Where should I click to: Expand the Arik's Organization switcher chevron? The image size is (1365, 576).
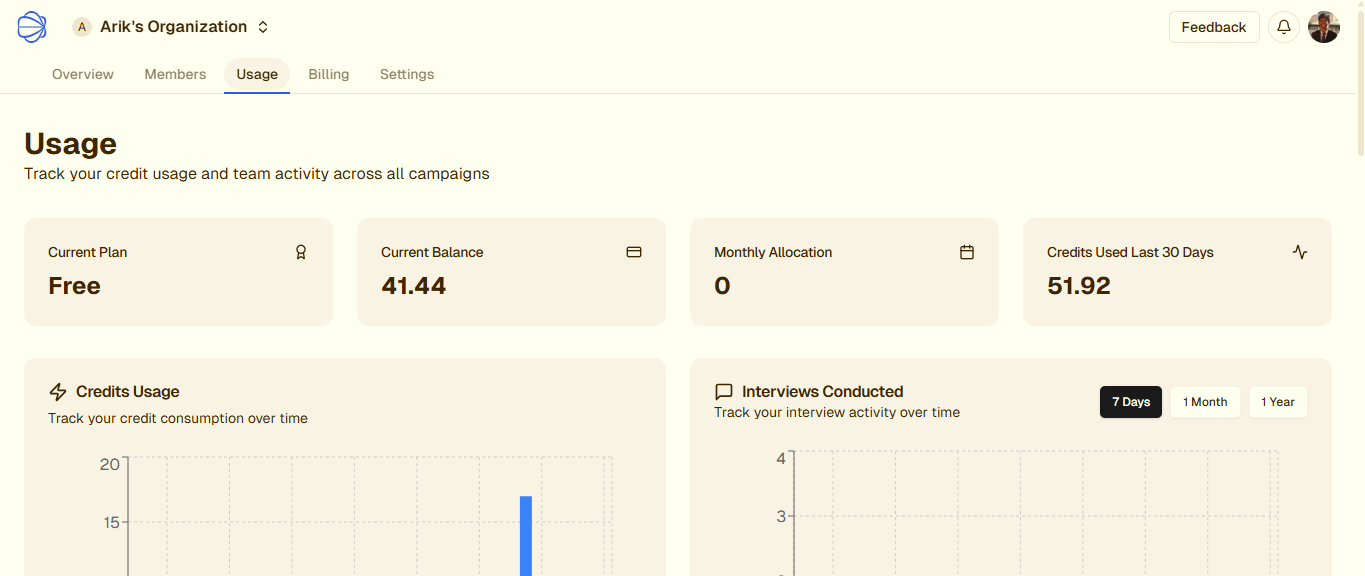pos(263,27)
